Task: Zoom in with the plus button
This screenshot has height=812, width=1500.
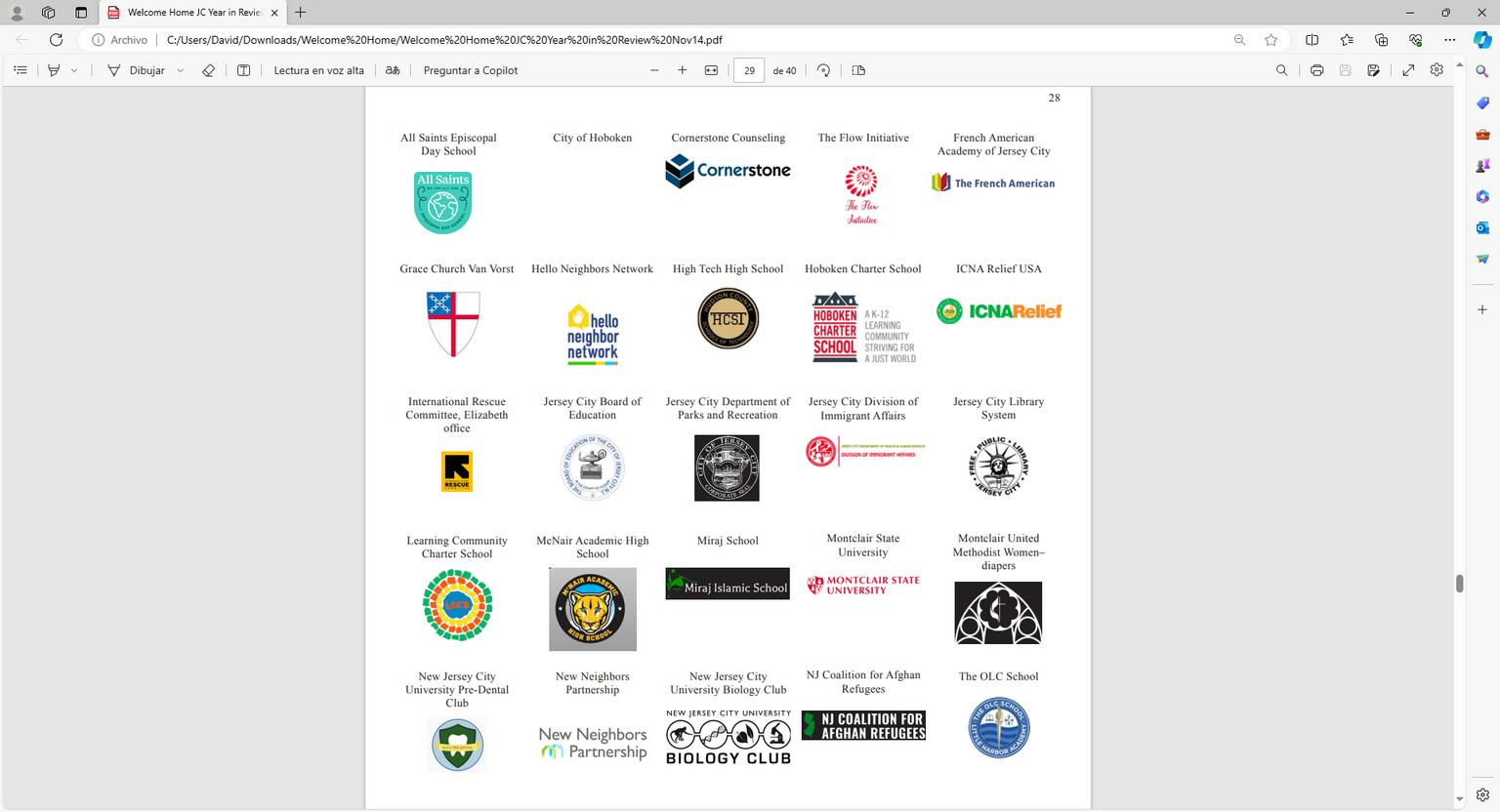Action: click(x=683, y=70)
